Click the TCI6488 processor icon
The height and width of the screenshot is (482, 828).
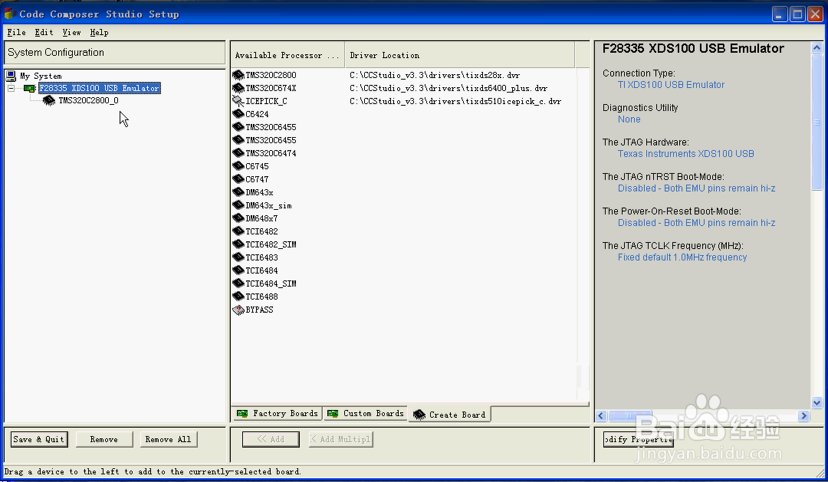point(238,296)
